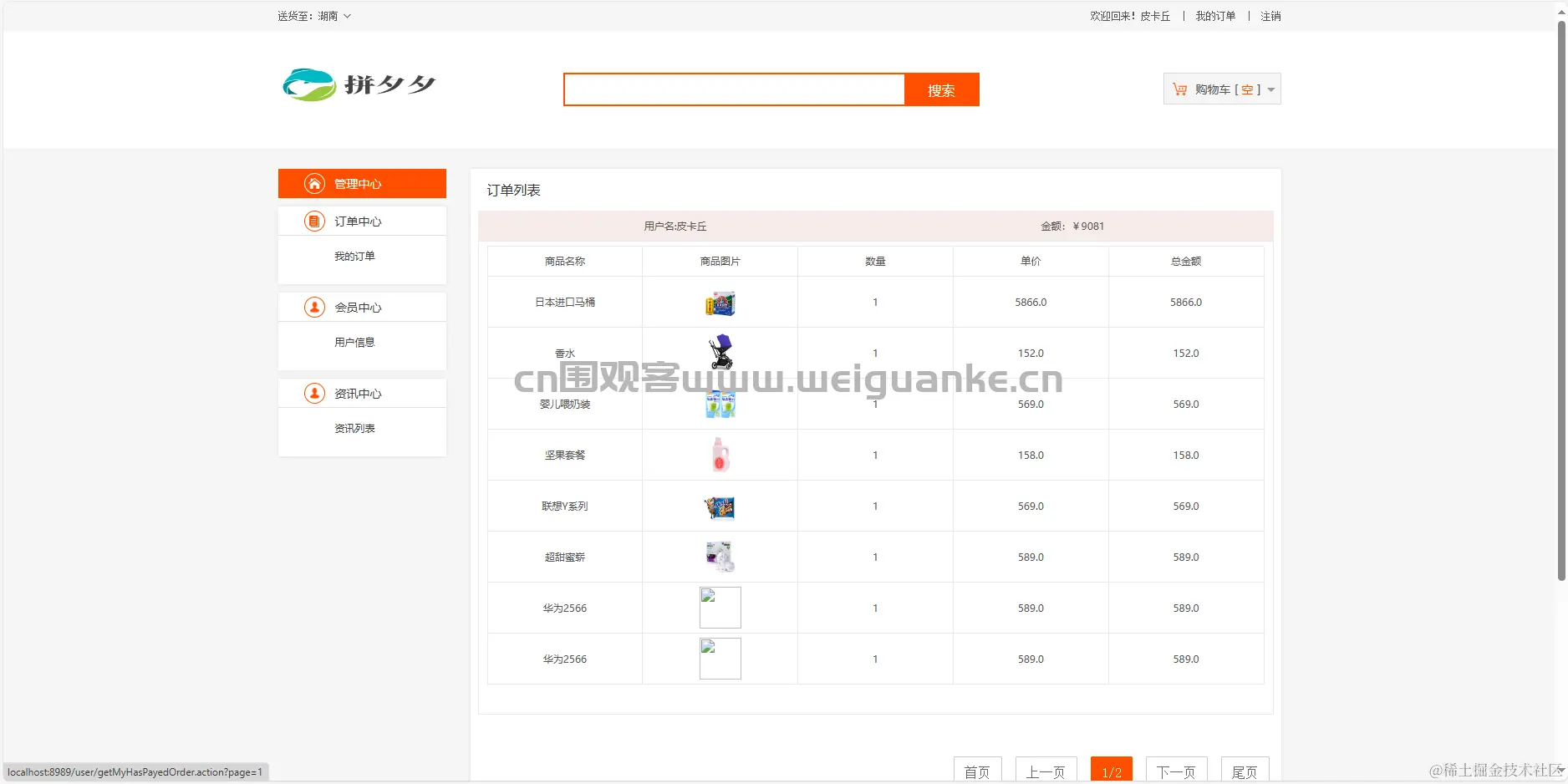1568x784 pixels.
Task: Click the 5866.0 unit price cell
Action: tap(1031, 303)
